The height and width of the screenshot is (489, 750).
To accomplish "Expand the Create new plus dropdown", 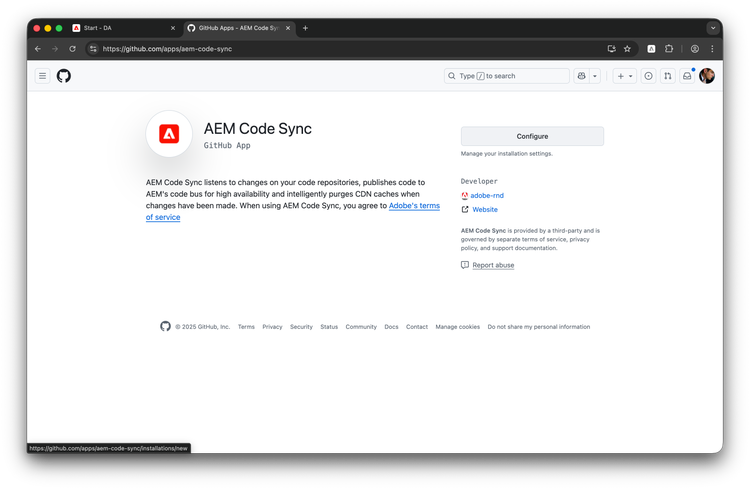I will pos(624,76).
